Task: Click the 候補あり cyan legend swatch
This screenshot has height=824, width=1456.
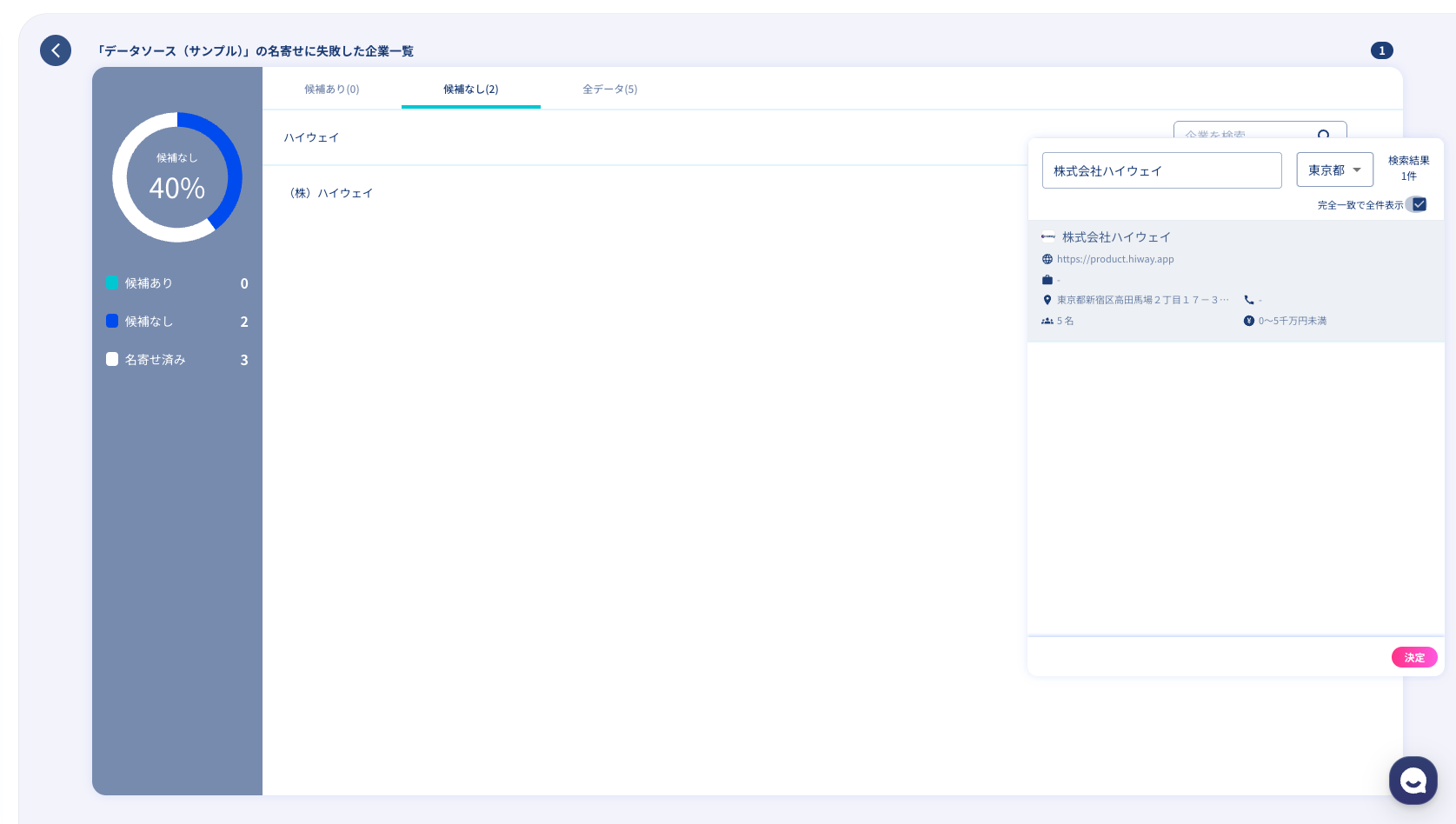Action: pyautogui.click(x=112, y=282)
